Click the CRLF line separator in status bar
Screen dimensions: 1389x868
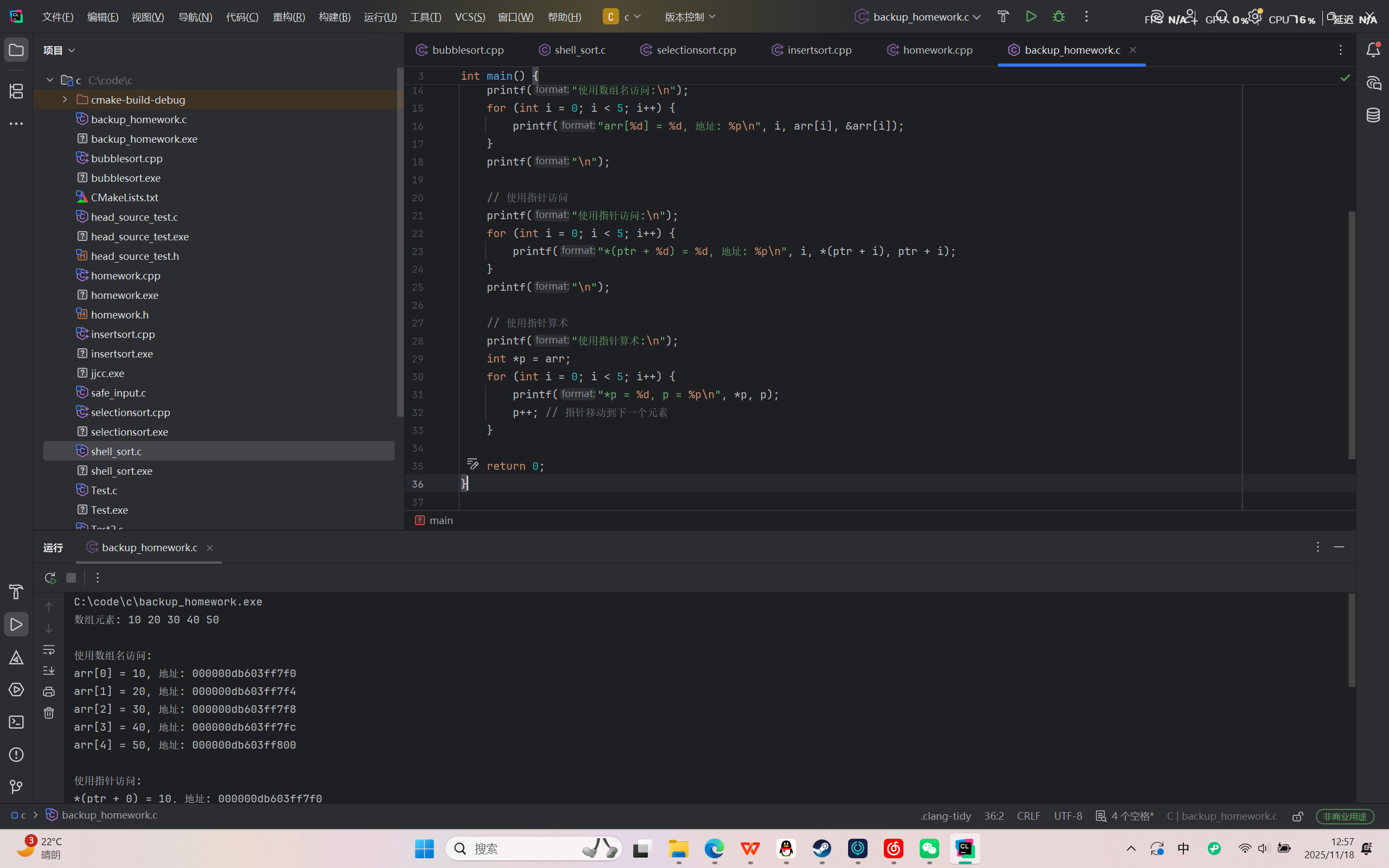pos(1028,816)
